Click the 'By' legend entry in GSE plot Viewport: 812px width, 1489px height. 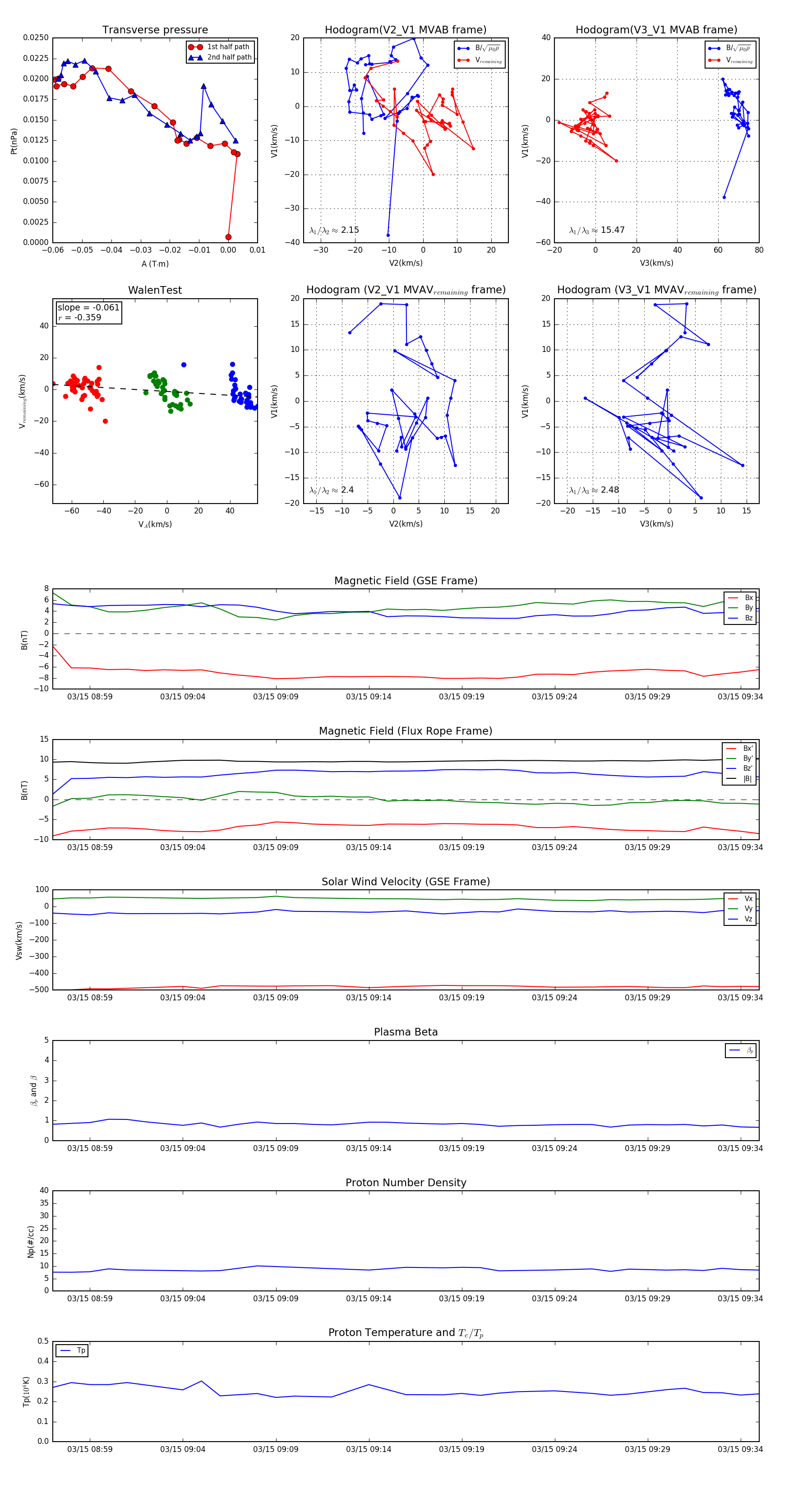[x=740, y=607]
